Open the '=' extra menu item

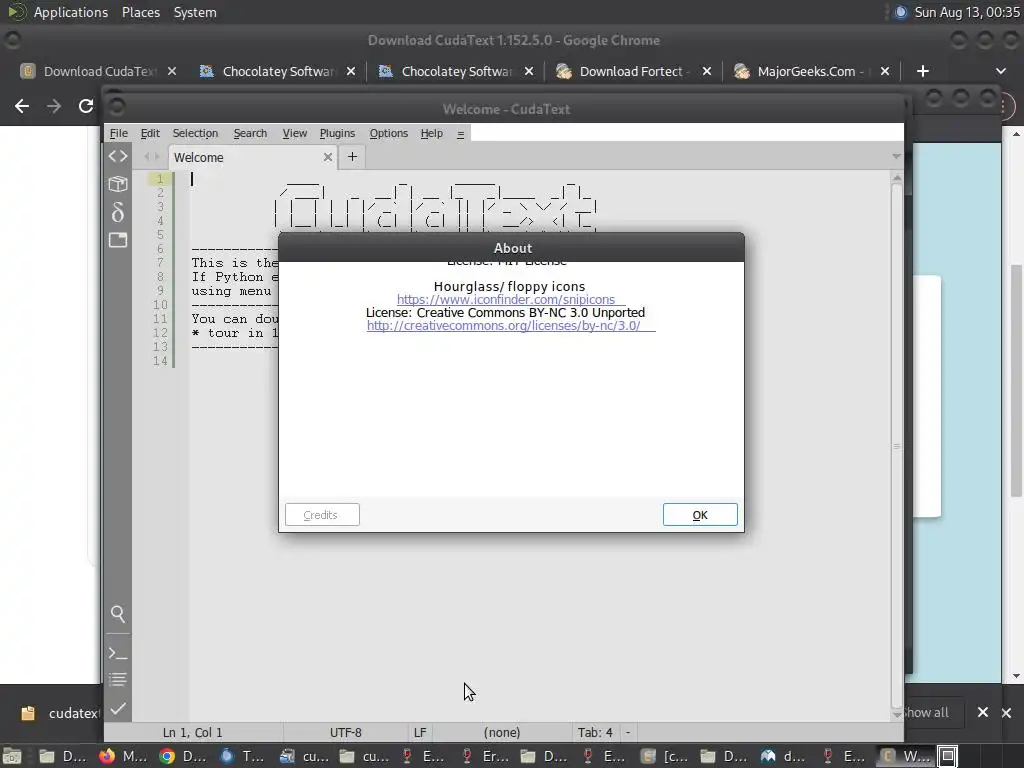[460, 134]
